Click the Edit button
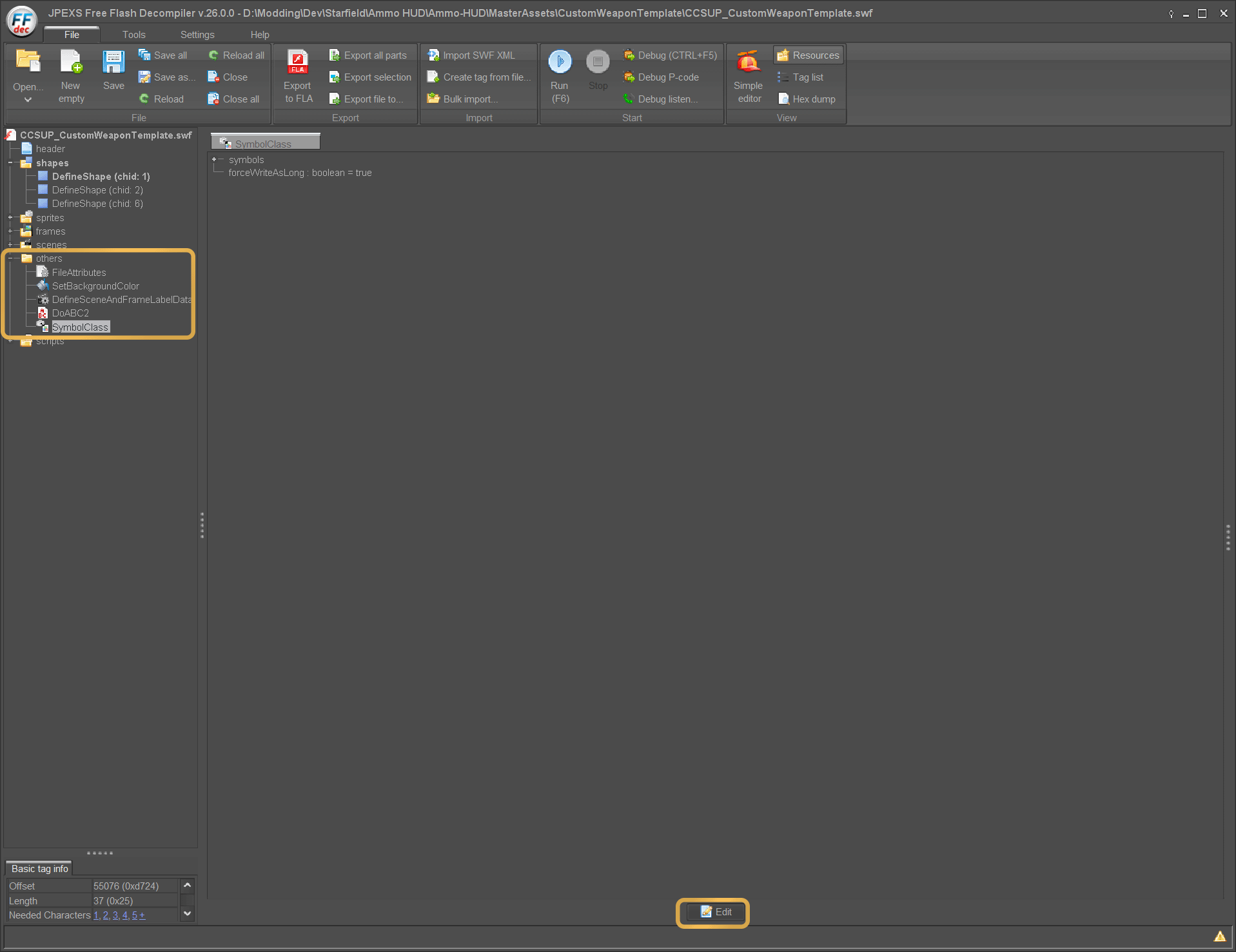The image size is (1236, 952). tap(716, 912)
